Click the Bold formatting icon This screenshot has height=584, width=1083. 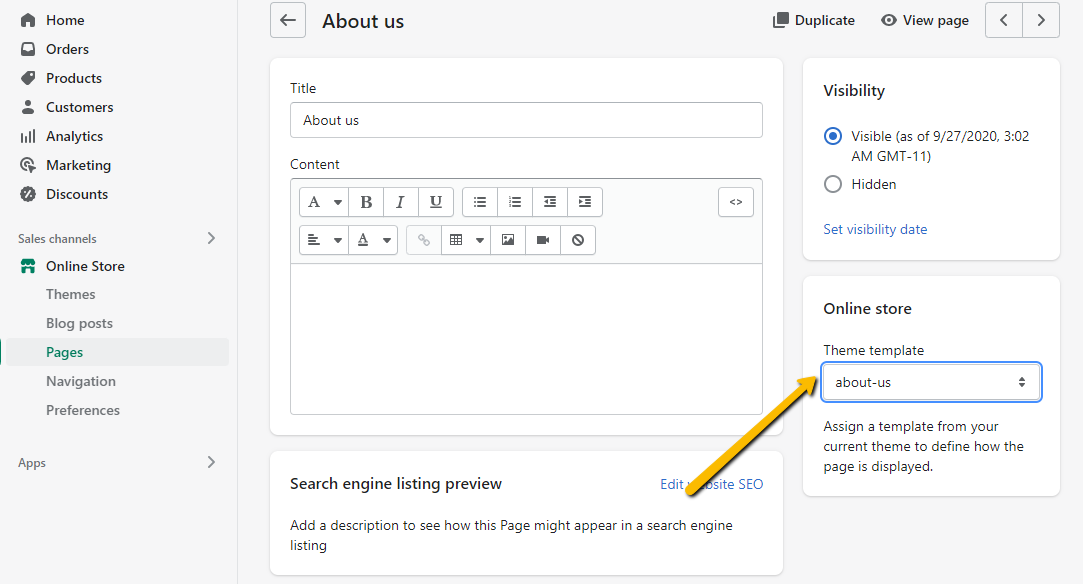[x=366, y=202]
